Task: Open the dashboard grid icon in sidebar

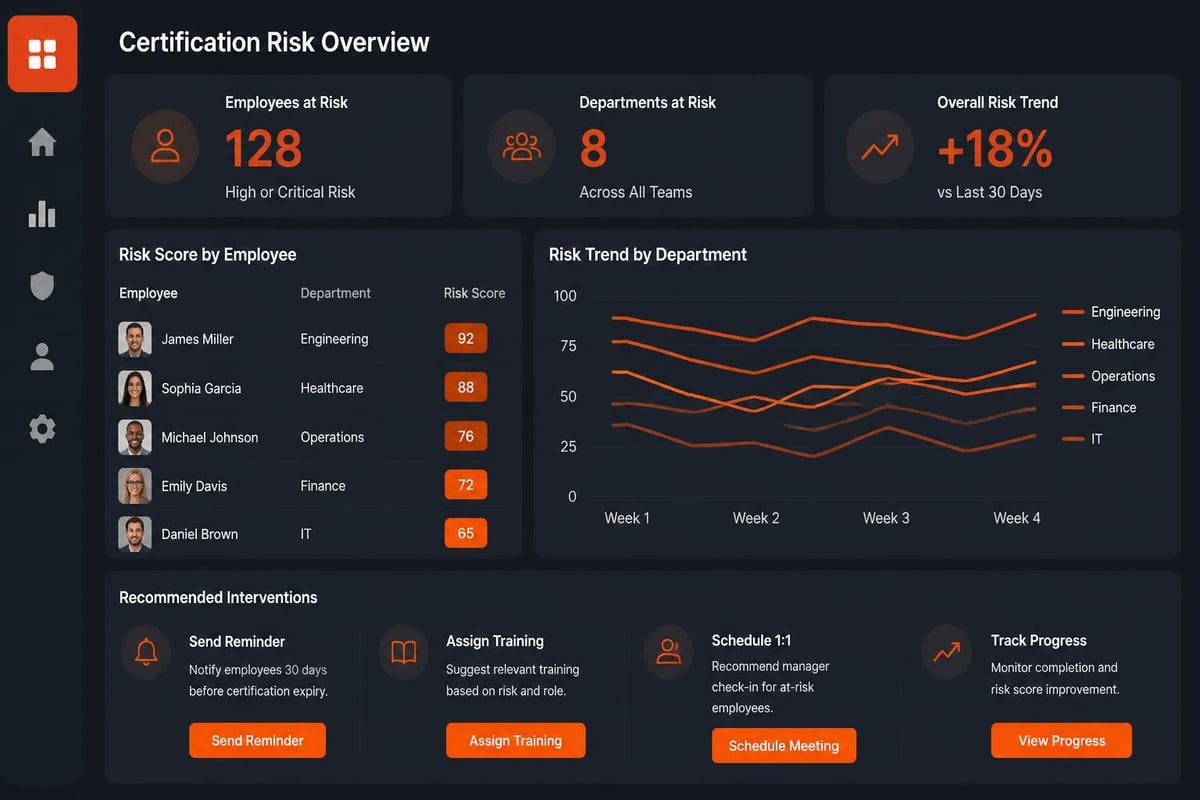Action: coord(42,54)
